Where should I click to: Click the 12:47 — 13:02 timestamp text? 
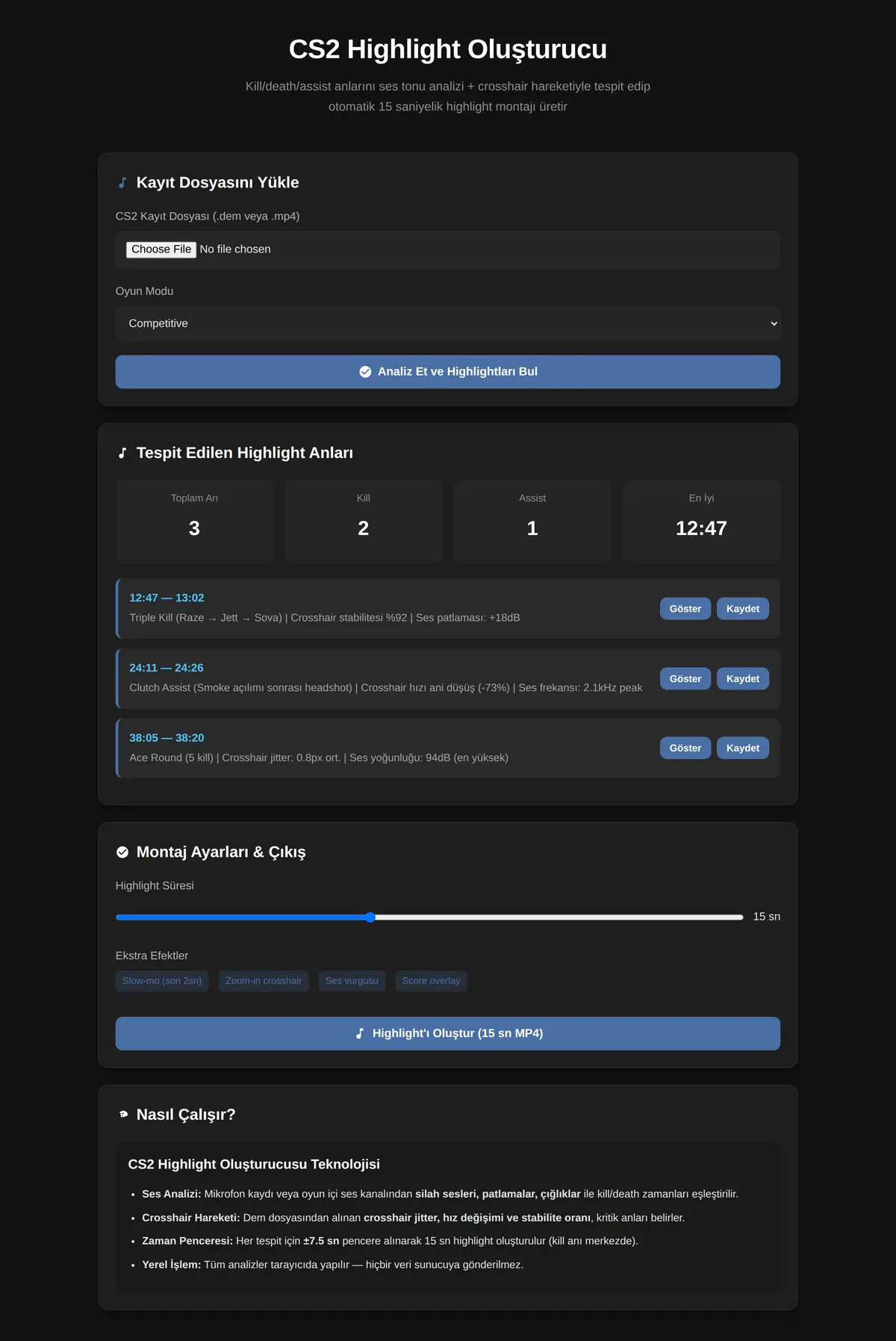point(167,598)
